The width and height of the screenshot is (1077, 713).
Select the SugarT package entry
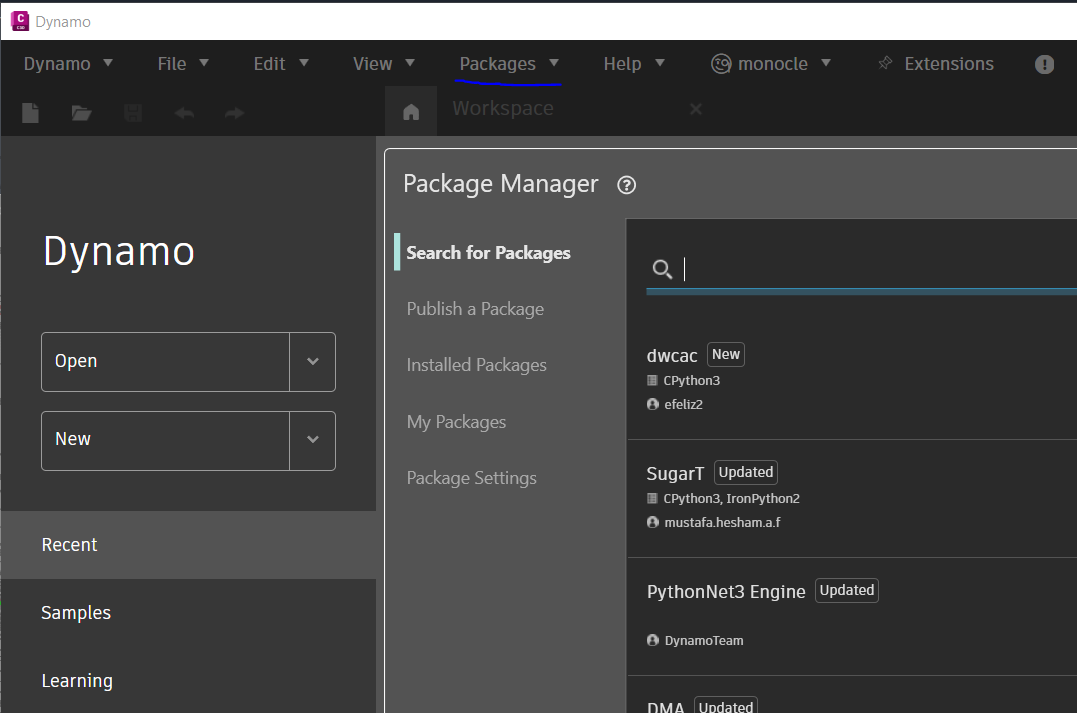point(676,473)
